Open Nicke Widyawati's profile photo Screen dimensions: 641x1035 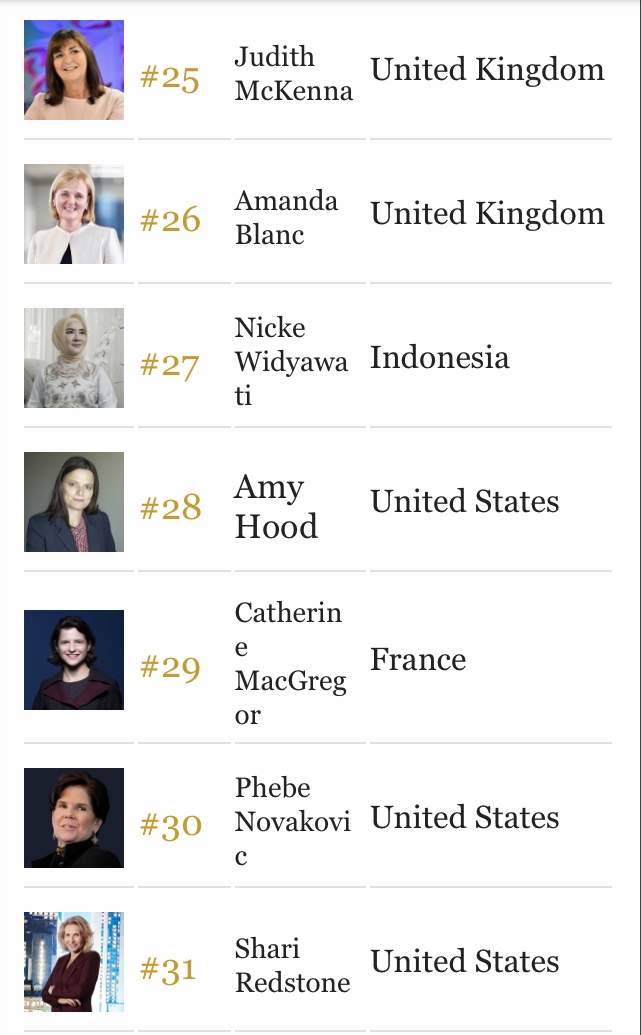(x=74, y=358)
